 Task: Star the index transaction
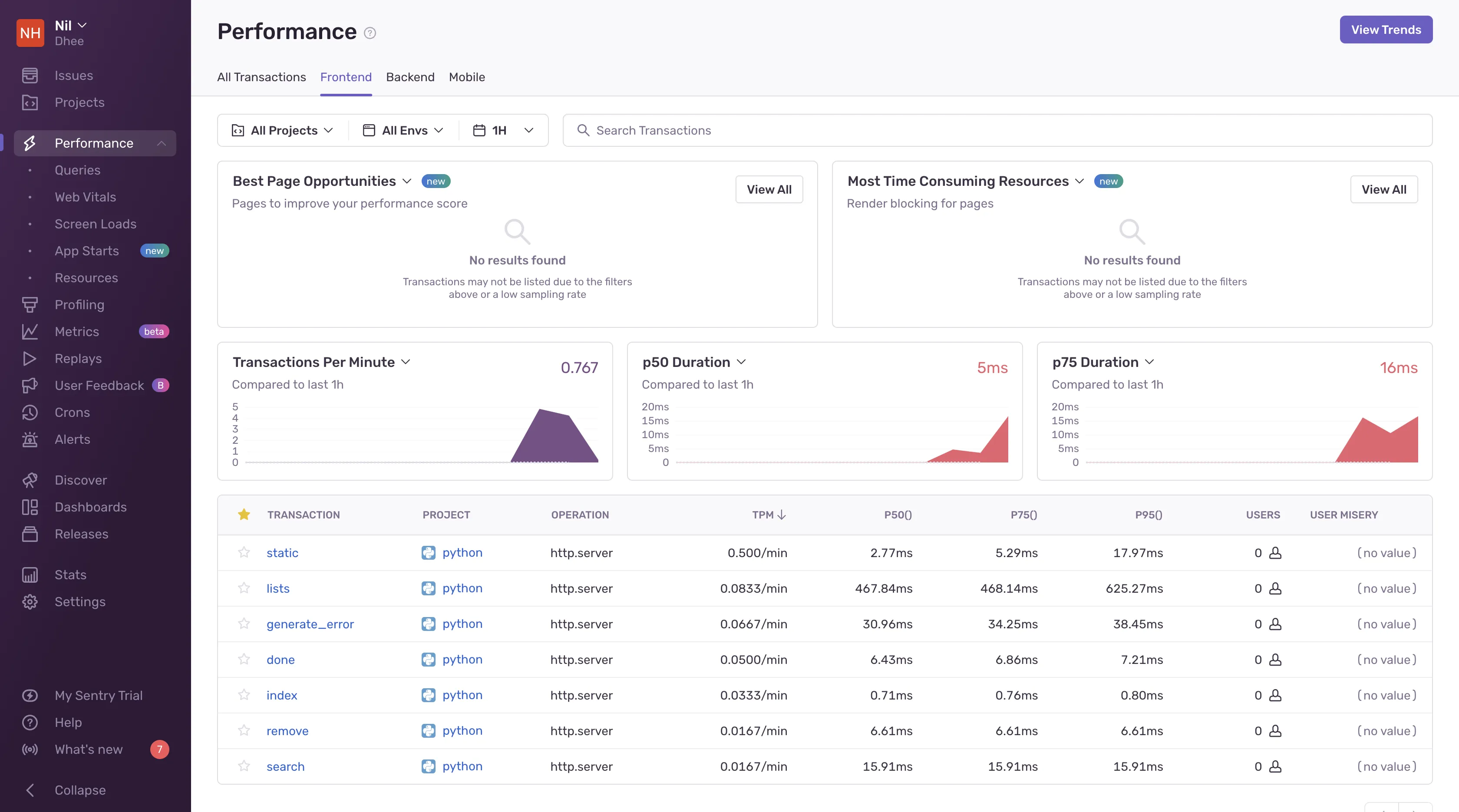pos(244,695)
